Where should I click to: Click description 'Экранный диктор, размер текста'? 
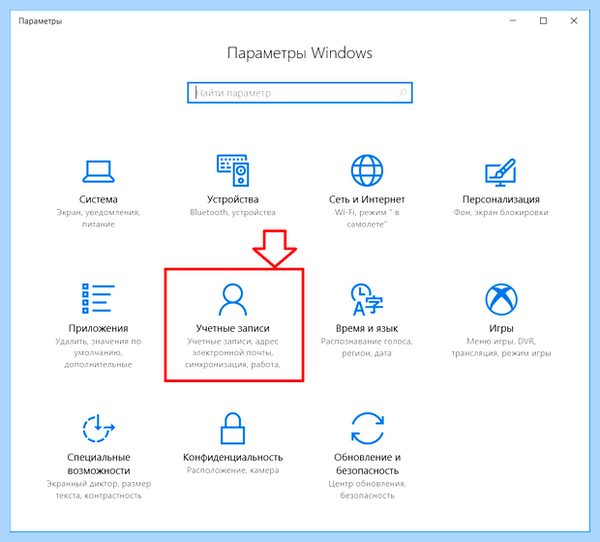pos(99,490)
